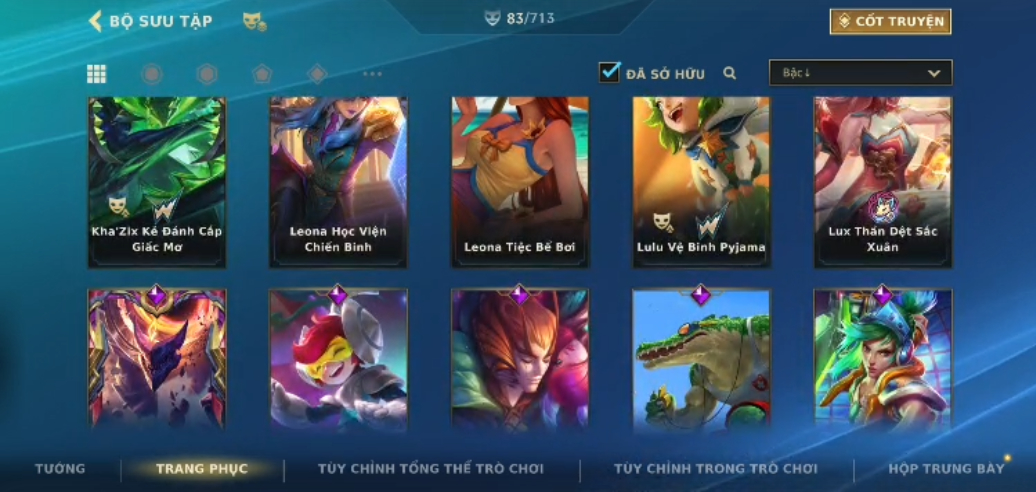Image resolution: width=1036 pixels, height=492 pixels.
Task: Open Kha'Zix Kẻ Đánh Cắp Giấc Mơ skin
Action: (157, 182)
